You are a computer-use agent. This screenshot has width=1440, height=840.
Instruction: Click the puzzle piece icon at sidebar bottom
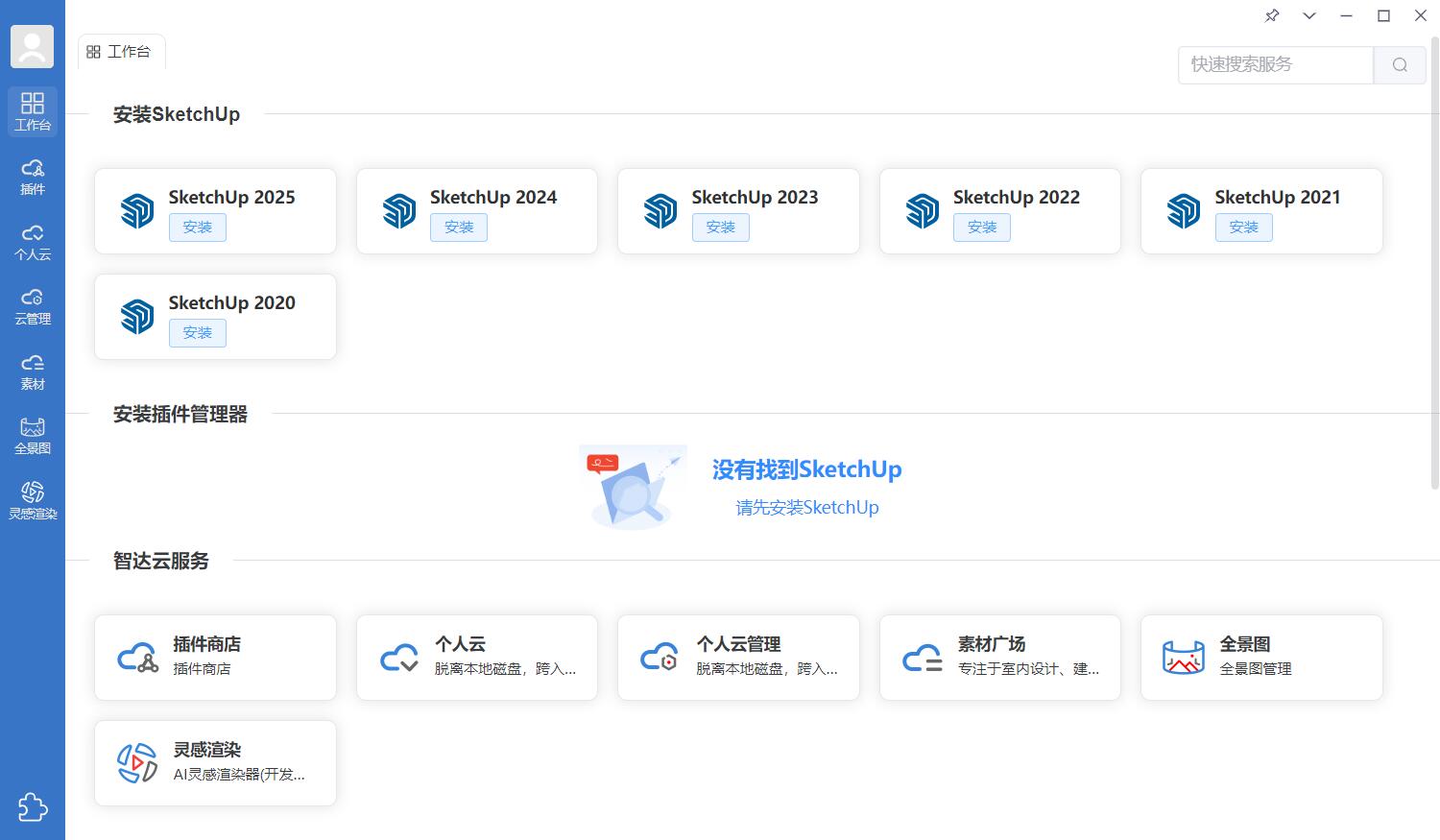click(33, 807)
